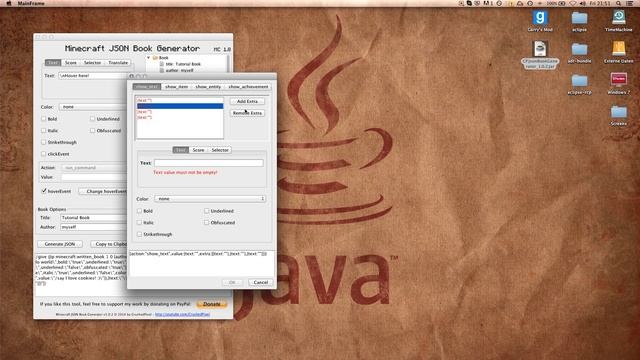
Task: Click the Generate JSON button
Action: [60, 244]
